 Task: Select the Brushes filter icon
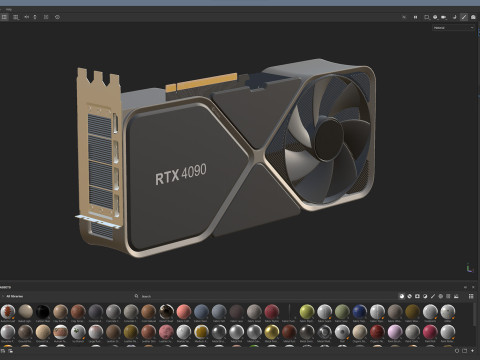tap(433, 296)
